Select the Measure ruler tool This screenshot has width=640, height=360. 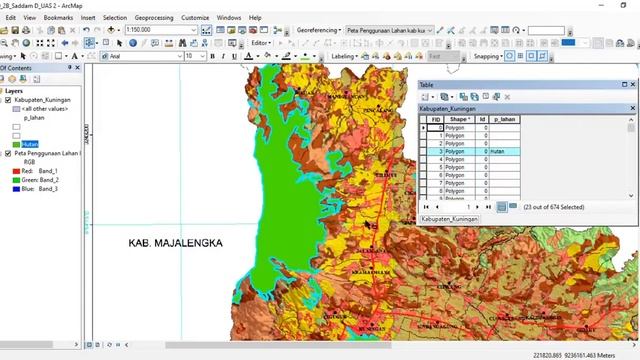pos(169,43)
